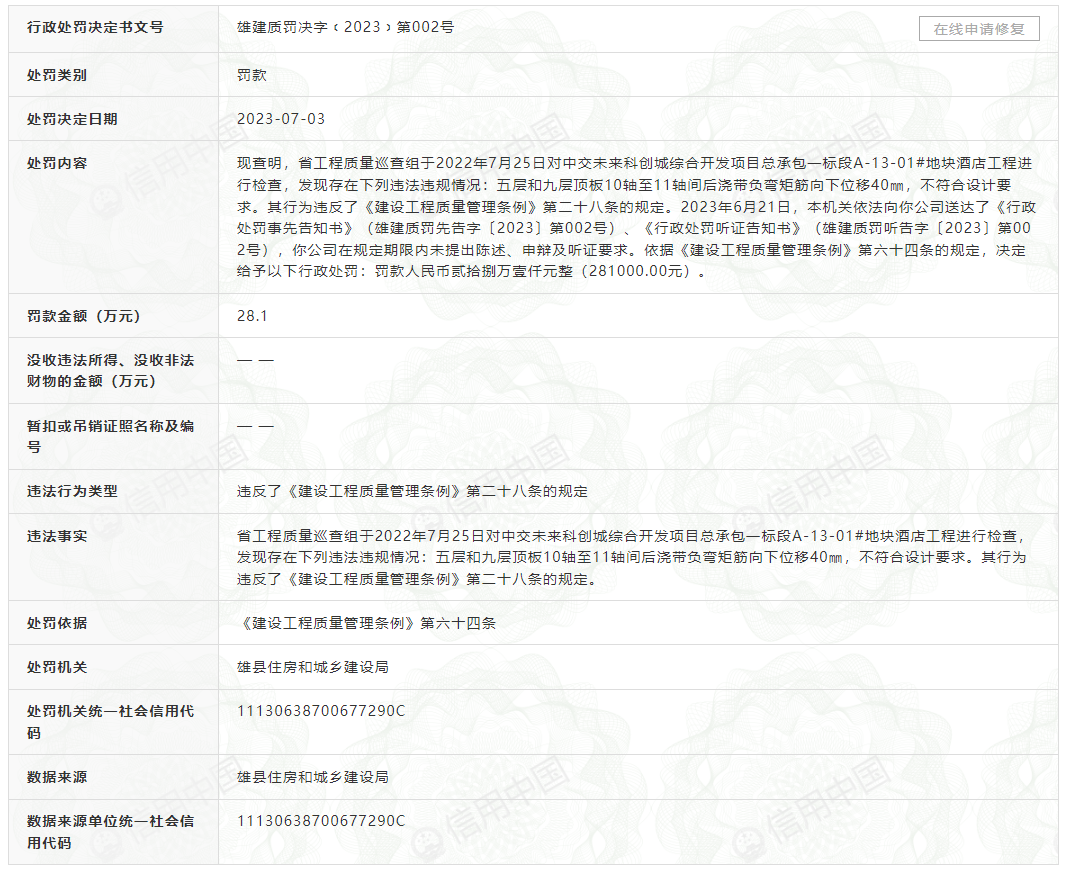Select credit code in 数据来源单位 row

320,821
